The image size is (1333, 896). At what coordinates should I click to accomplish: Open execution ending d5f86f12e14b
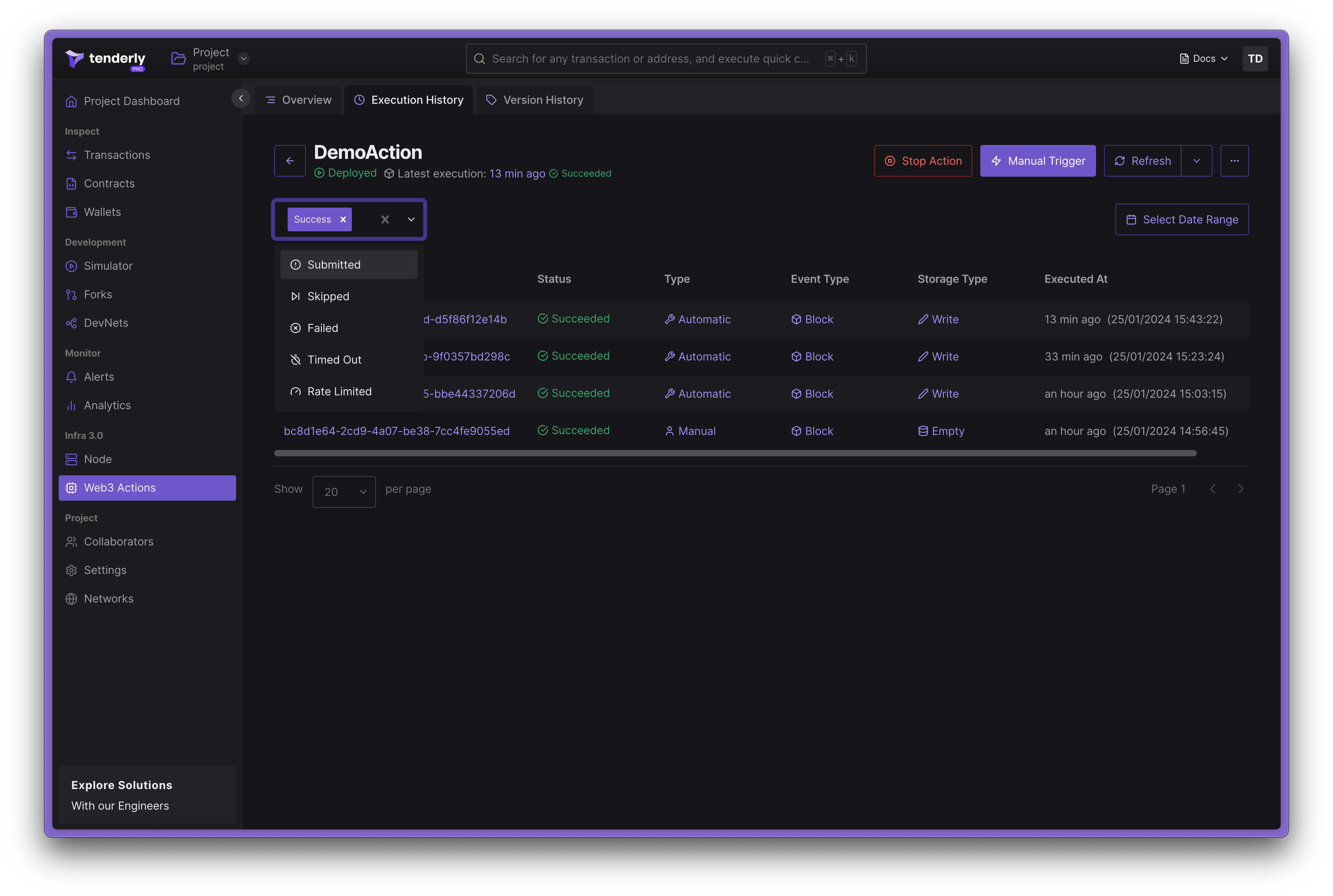tap(465, 319)
